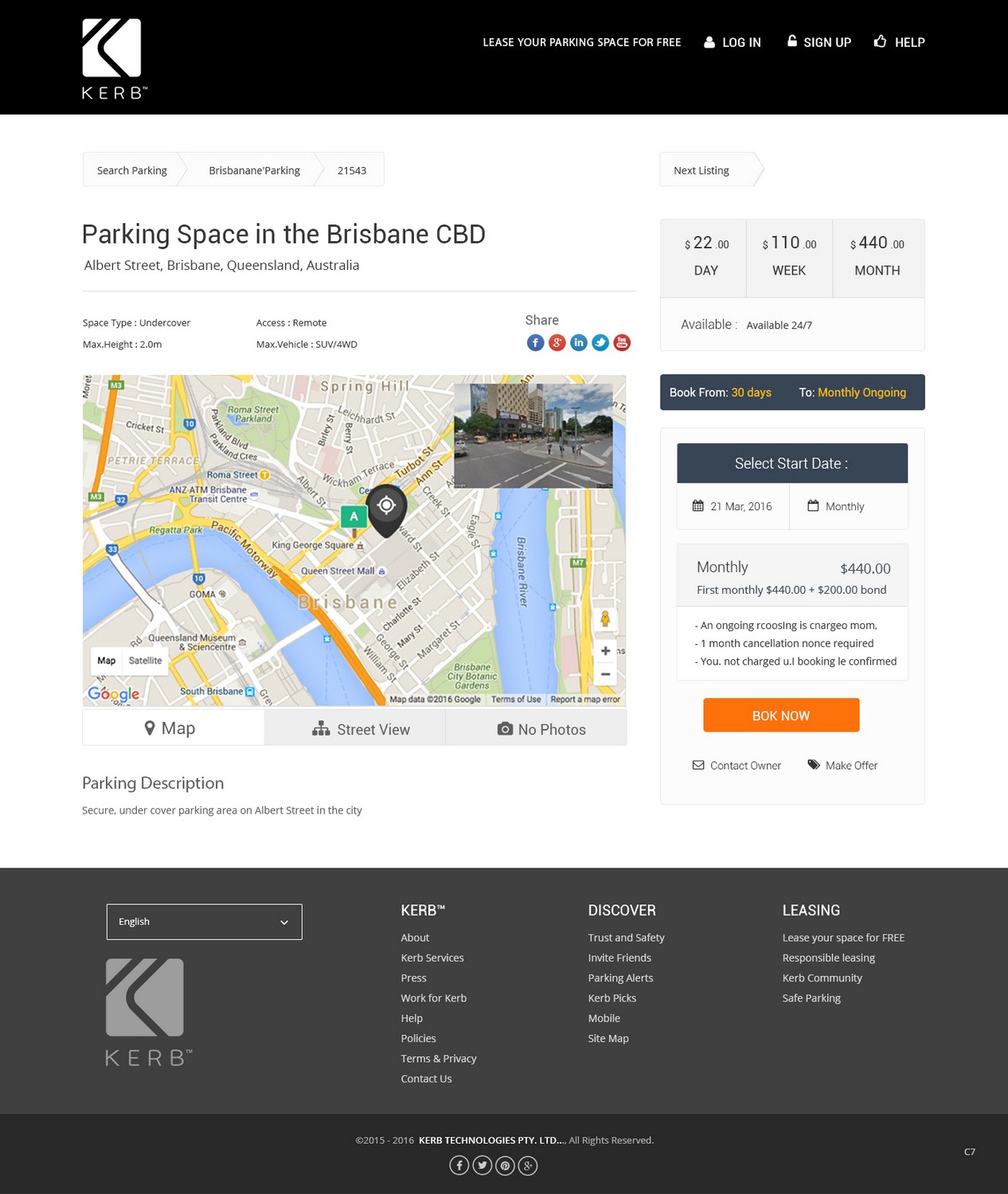The height and width of the screenshot is (1194, 1008).
Task: Zoom out on the map
Action: click(605, 674)
